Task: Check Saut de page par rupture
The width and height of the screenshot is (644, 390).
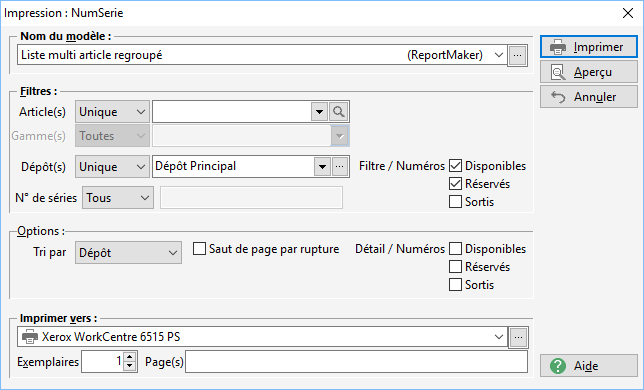Action: click(x=199, y=249)
